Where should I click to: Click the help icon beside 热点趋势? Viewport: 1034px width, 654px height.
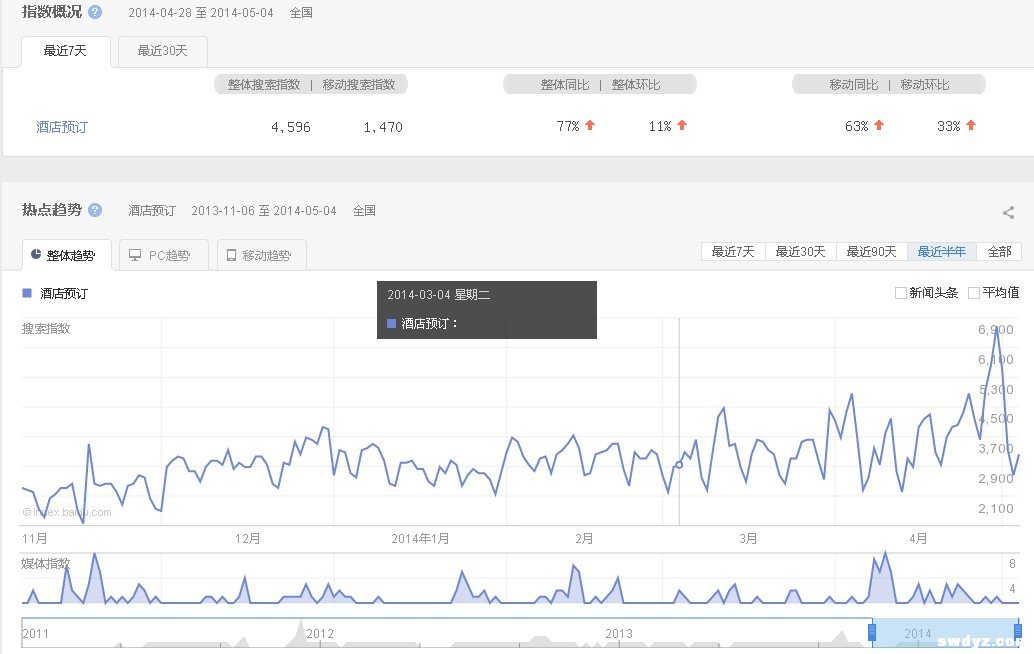[x=96, y=210]
